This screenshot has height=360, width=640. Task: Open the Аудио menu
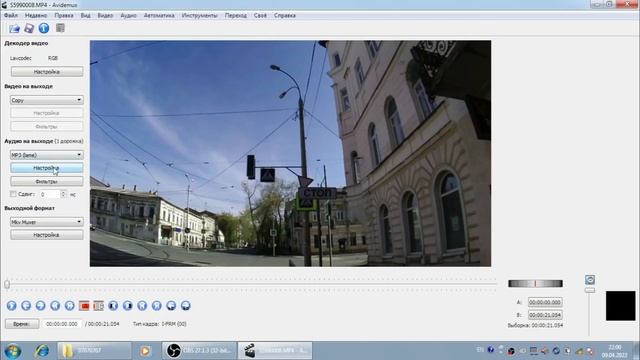[128, 16]
